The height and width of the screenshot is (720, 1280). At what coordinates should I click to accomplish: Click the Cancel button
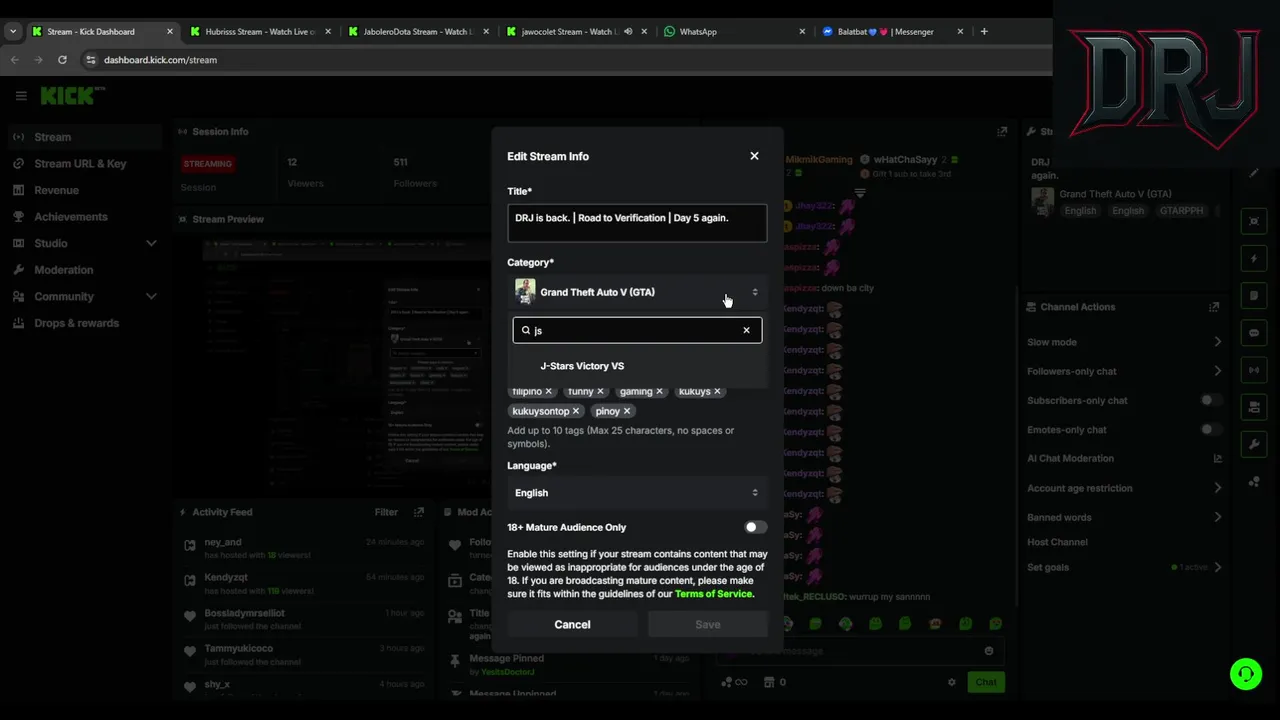[x=572, y=624]
